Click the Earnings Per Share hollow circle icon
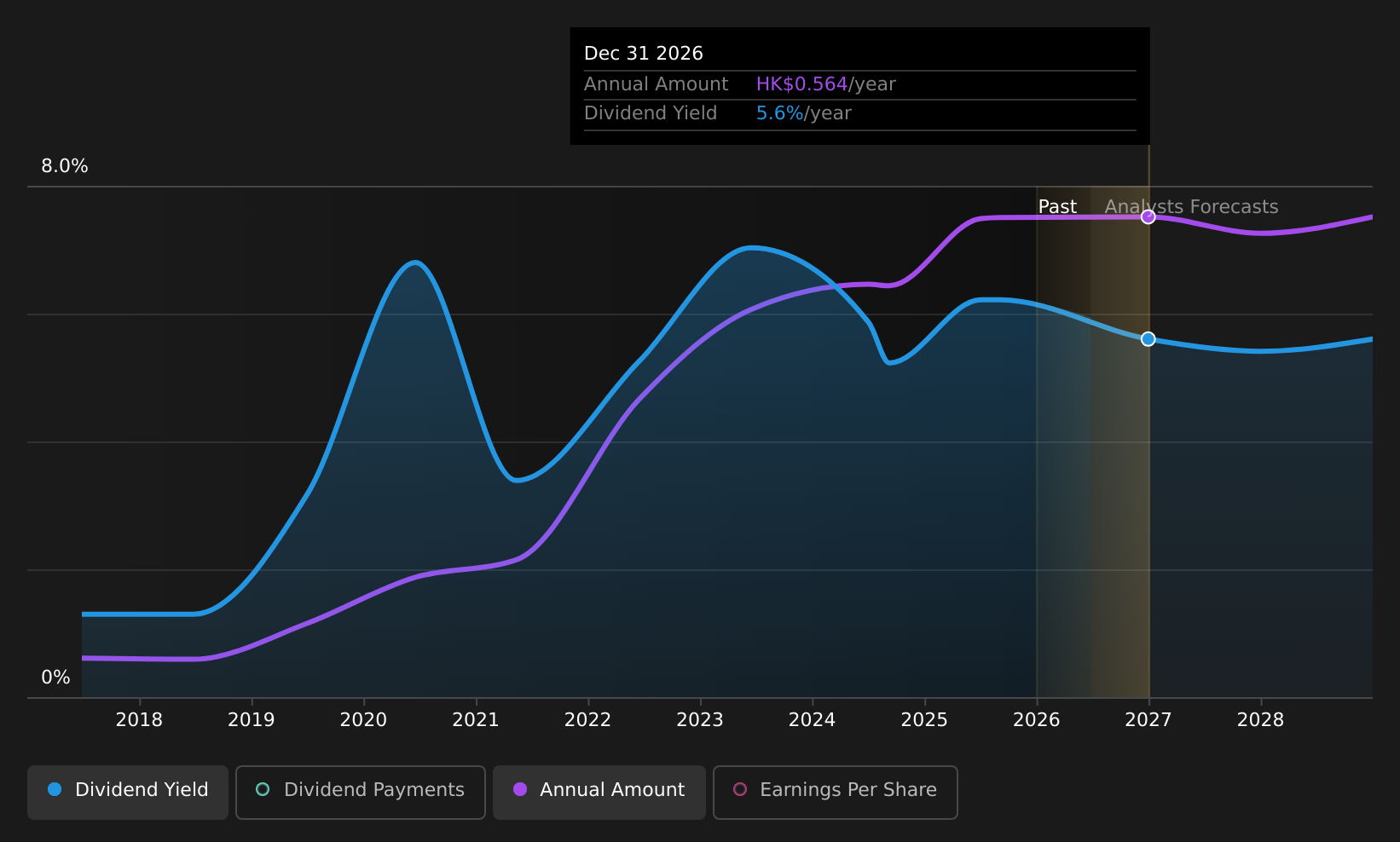 click(x=740, y=789)
